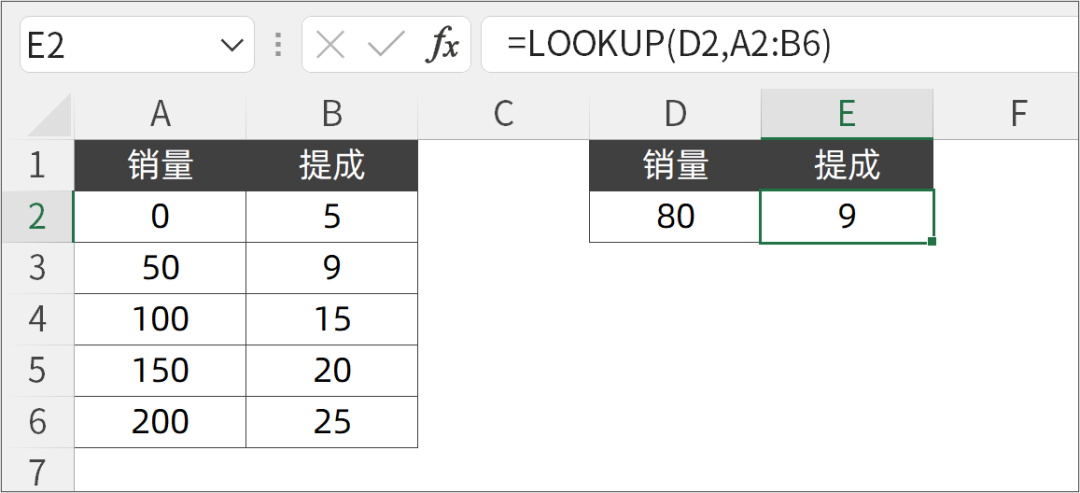Viewport: 1080px width, 493px height.
Task: Click the fill handle of cell E2
Action: click(932, 241)
